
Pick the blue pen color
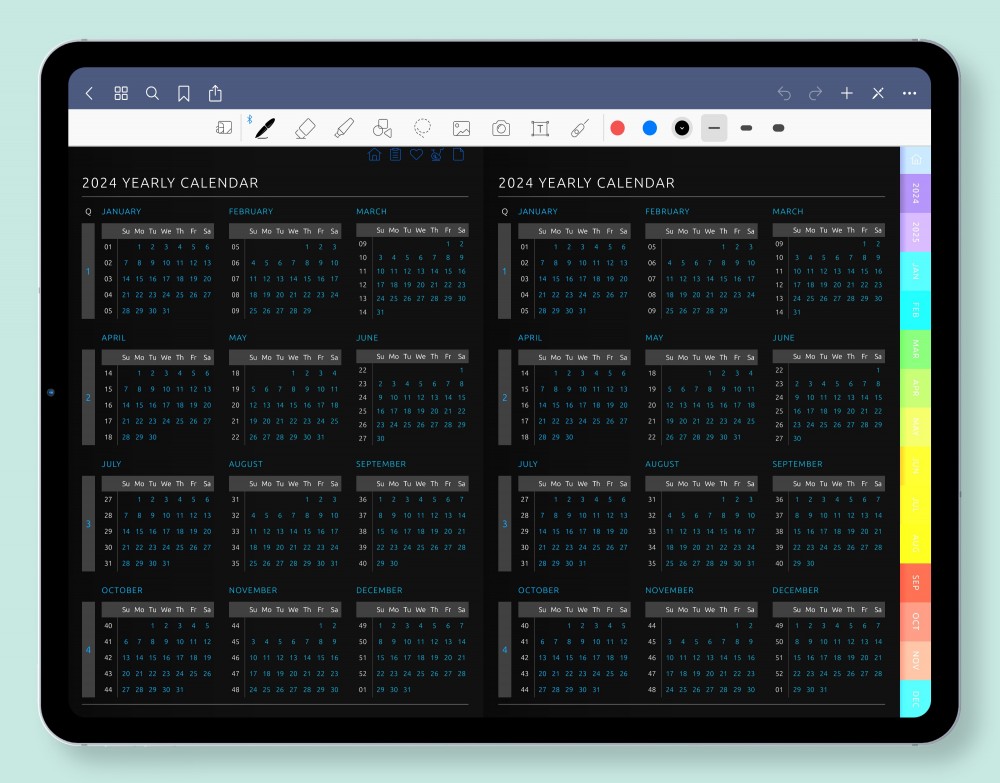point(650,128)
